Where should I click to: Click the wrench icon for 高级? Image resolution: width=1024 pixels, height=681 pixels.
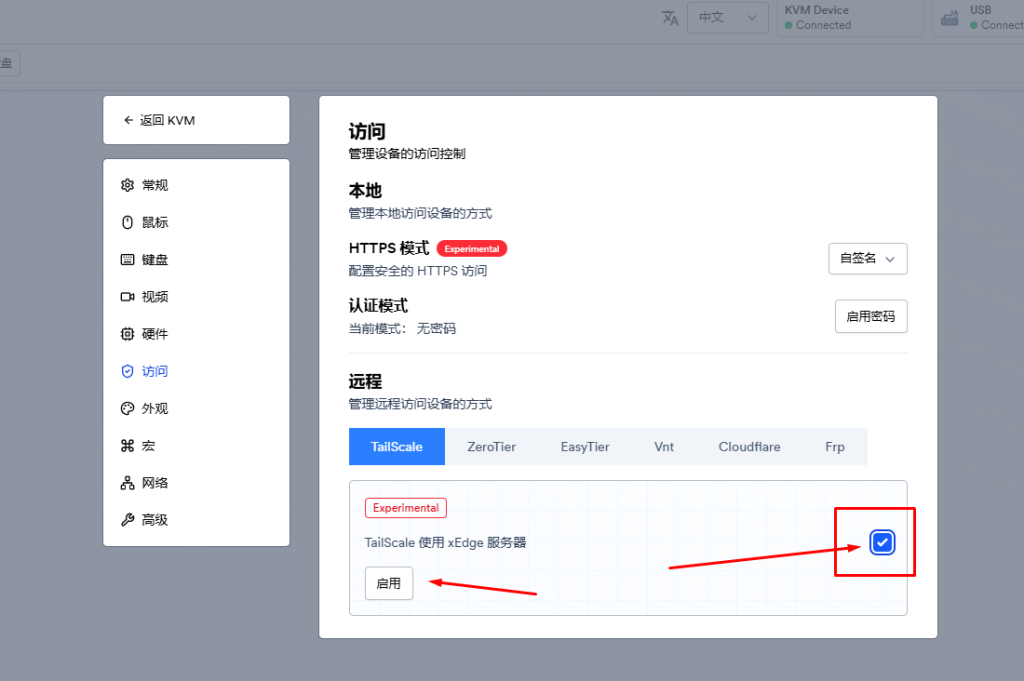tap(127, 520)
